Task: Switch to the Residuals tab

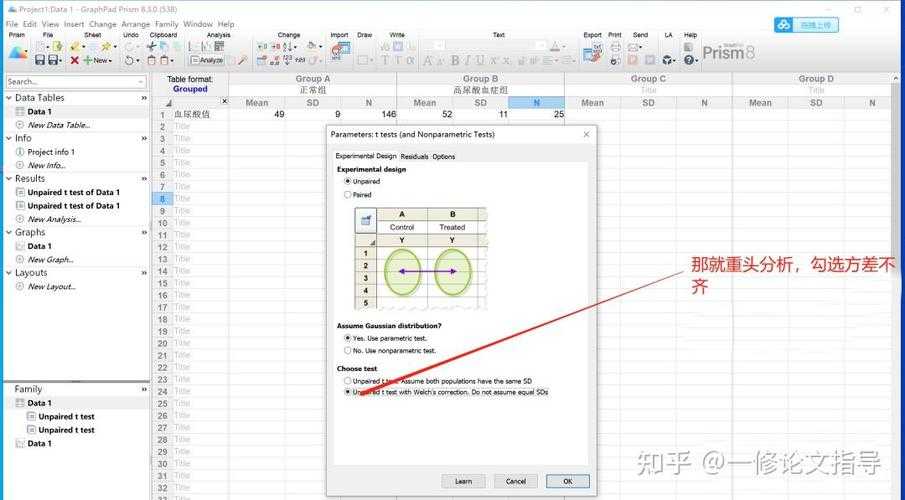Action: (x=414, y=157)
